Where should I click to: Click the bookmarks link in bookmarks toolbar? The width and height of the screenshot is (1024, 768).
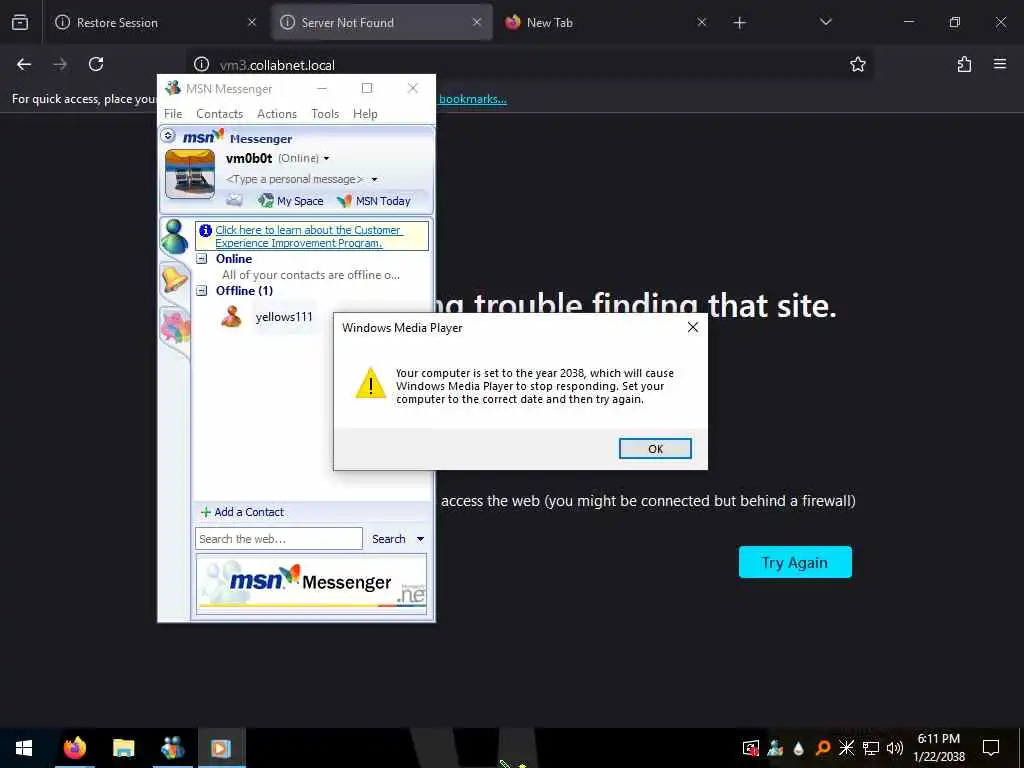(473, 99)
